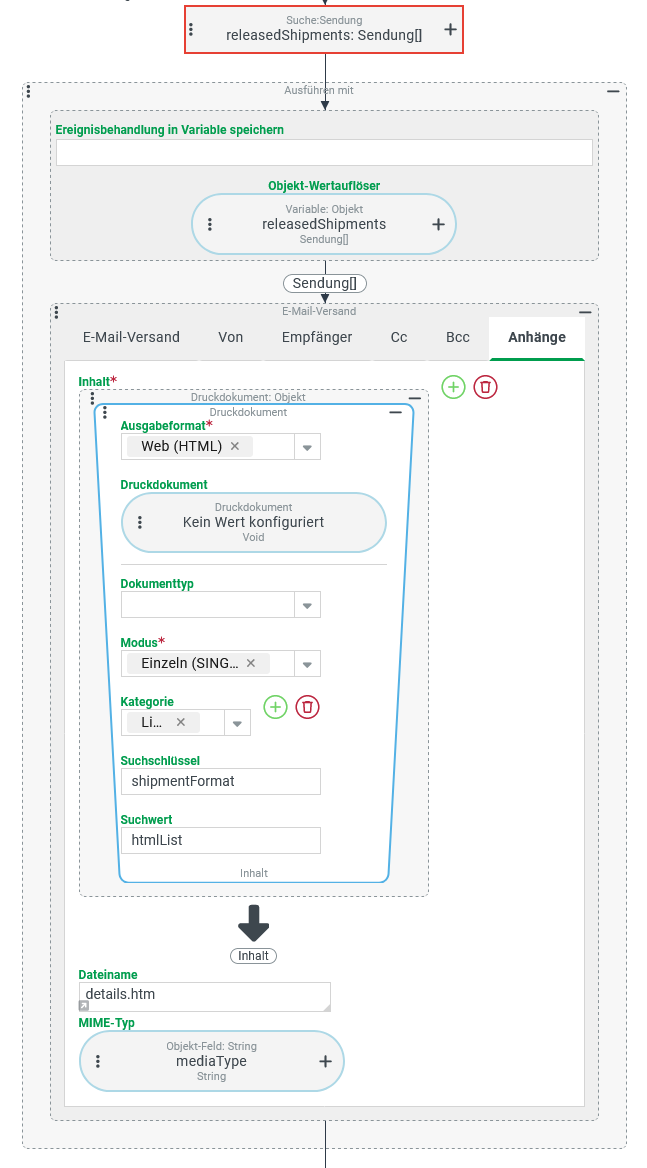Click plus icon on mediaType node
Screen dimensions: 647x1168
325,1061
